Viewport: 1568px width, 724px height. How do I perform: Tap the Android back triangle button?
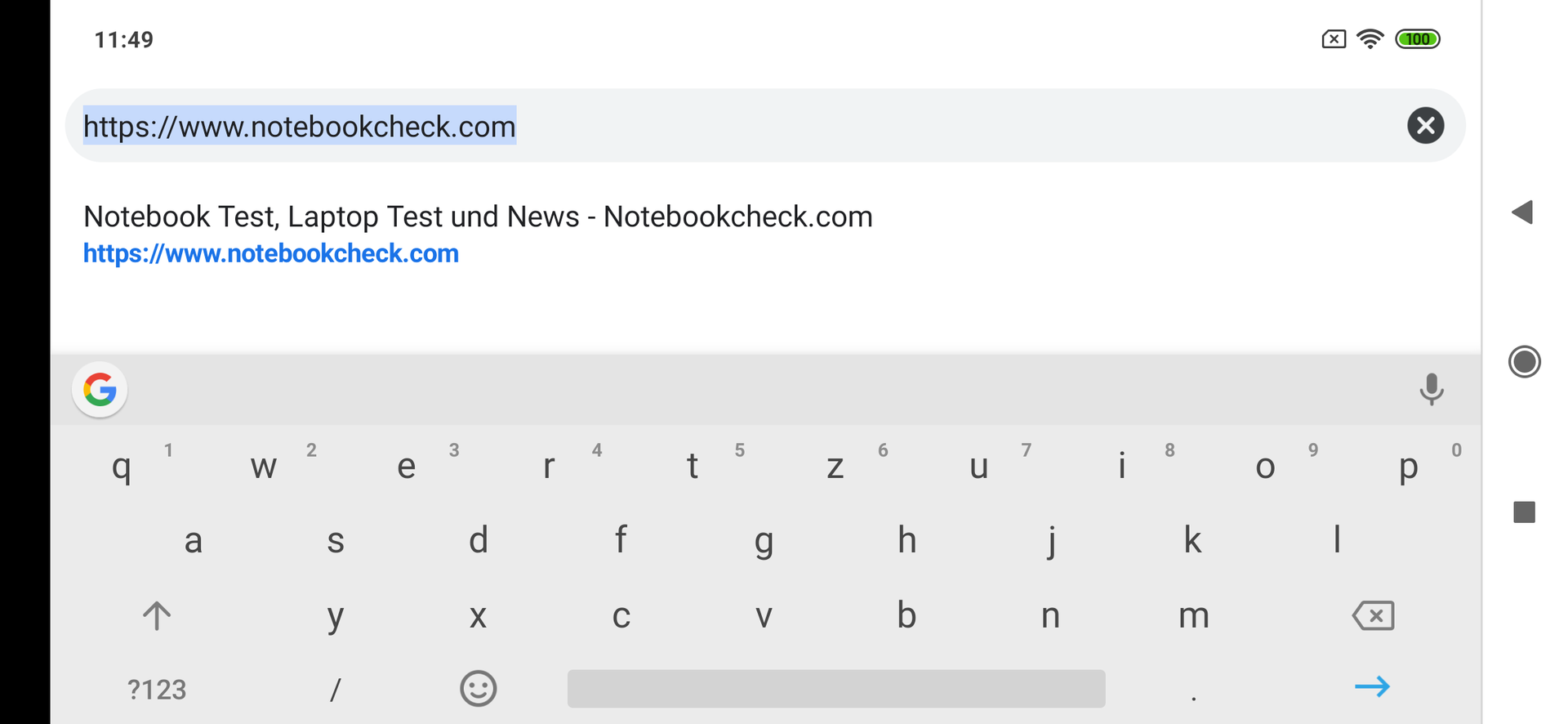coord(1522,212)
